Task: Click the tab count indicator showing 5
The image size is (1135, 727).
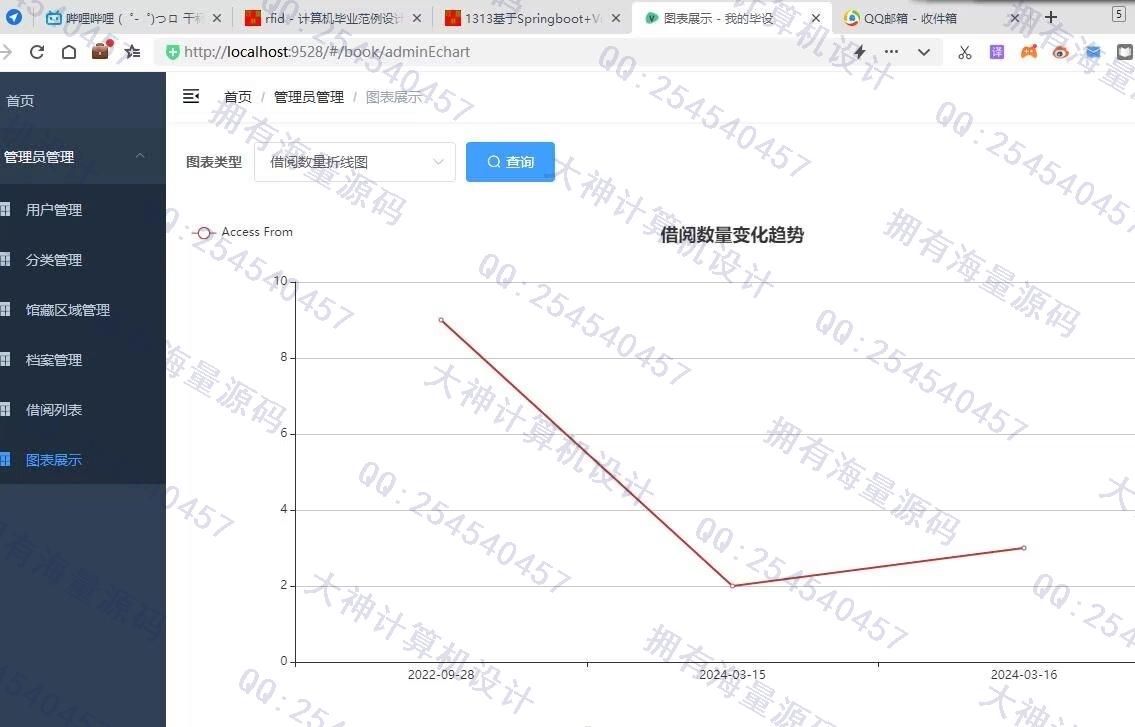Action: 1118,14
